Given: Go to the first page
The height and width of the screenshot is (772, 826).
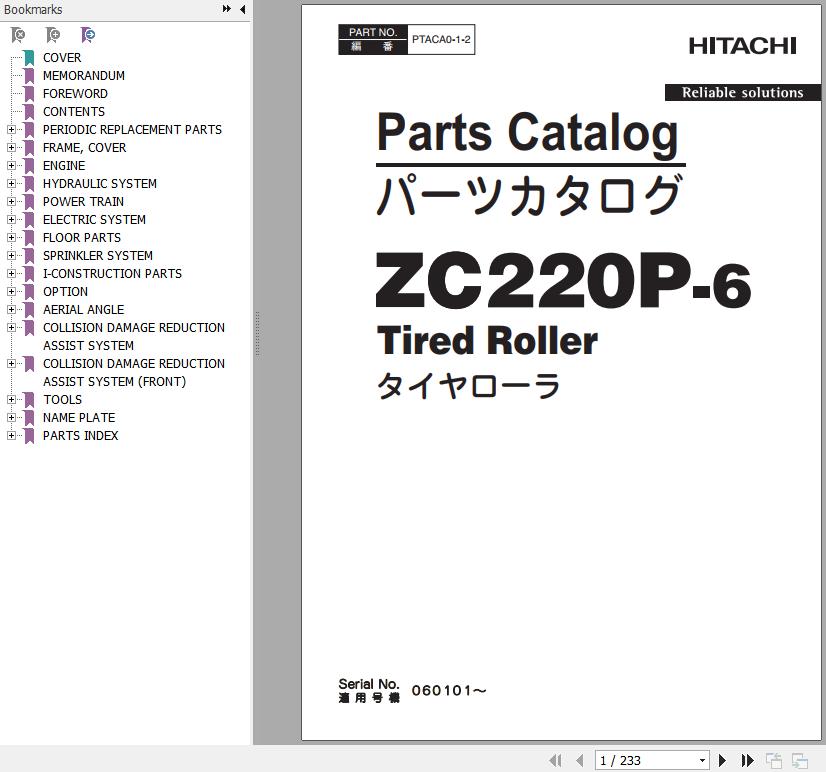Looking at the screenshot, I should [555, 760].
